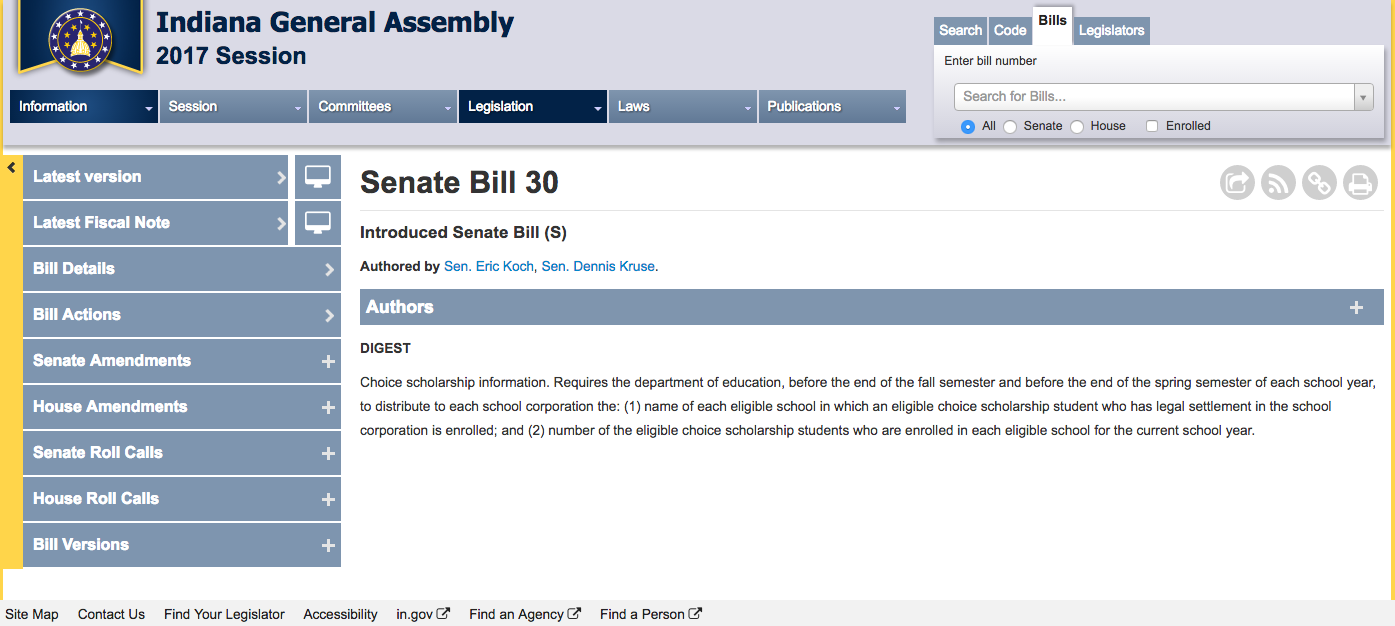This screenshot has width=1395, height=626.
Task: Open the Sen. Eric Koch link
Action: 489,267
